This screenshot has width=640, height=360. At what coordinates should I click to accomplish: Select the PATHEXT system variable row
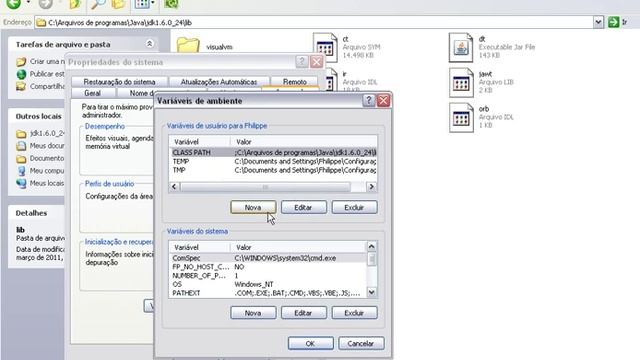coord(268,293)
